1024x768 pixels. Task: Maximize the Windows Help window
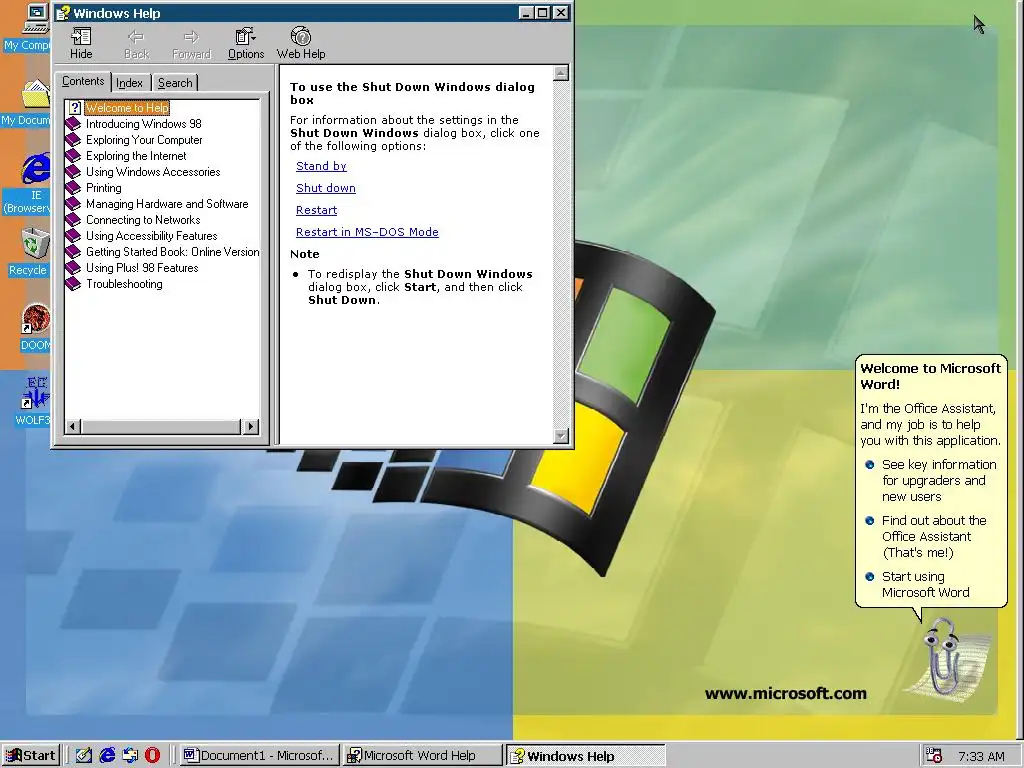point(543,13)
